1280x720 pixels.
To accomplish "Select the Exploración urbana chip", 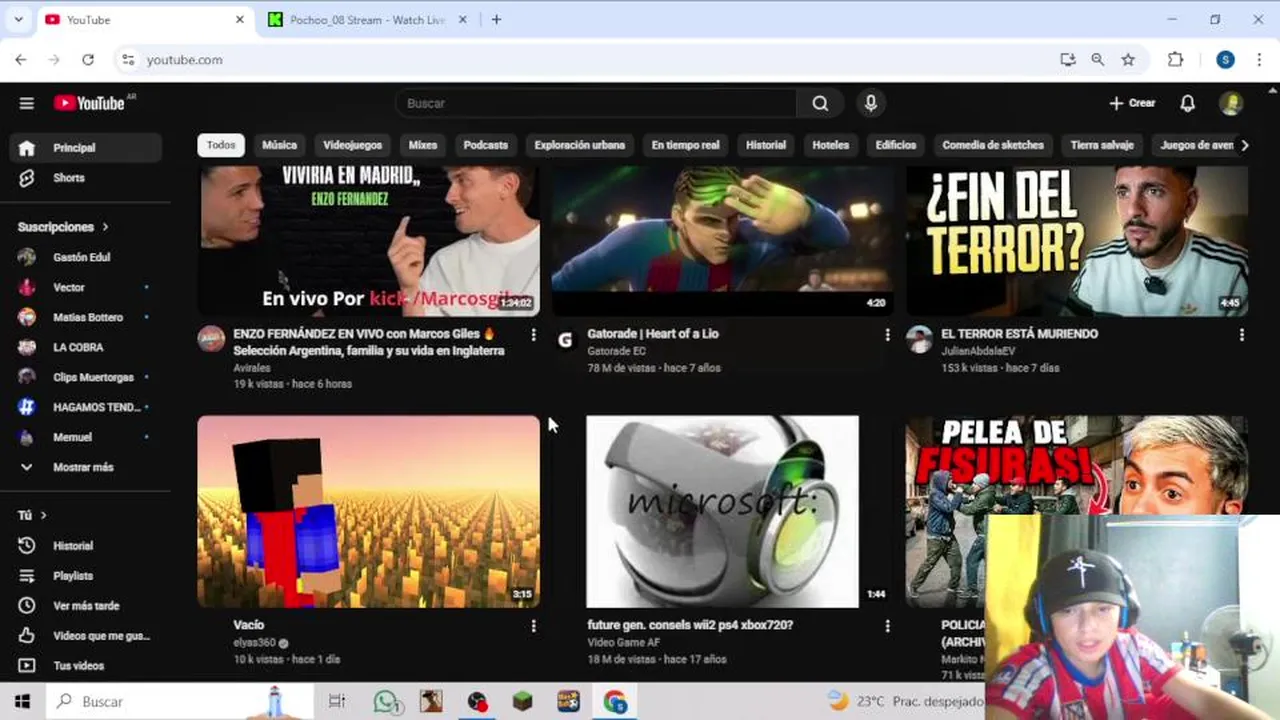I will (x=580, y=145).
